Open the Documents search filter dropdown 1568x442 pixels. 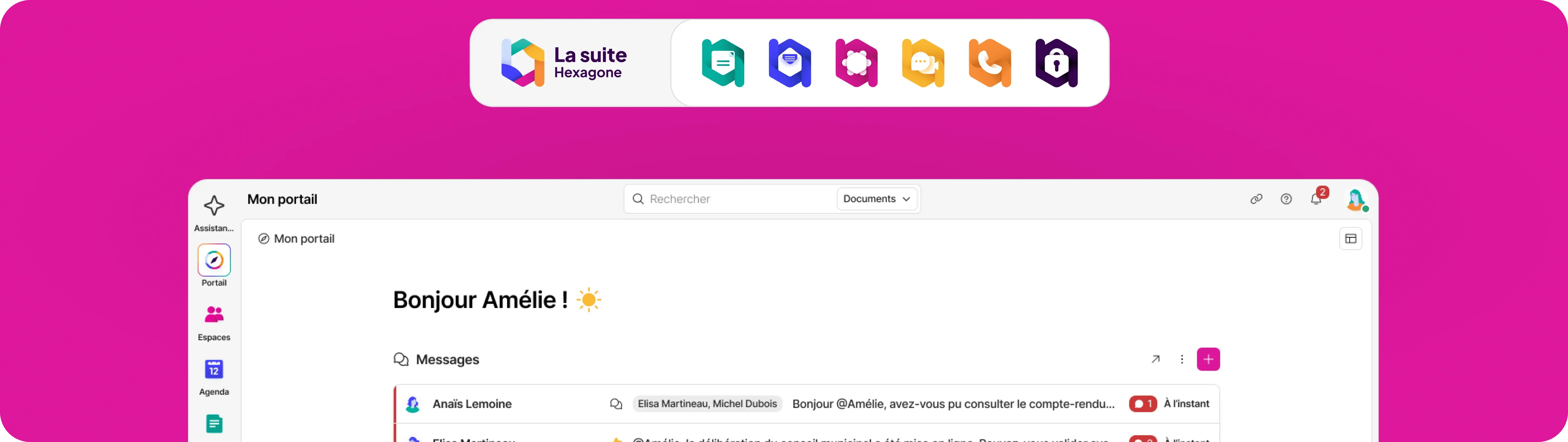[x=876, y=199]
